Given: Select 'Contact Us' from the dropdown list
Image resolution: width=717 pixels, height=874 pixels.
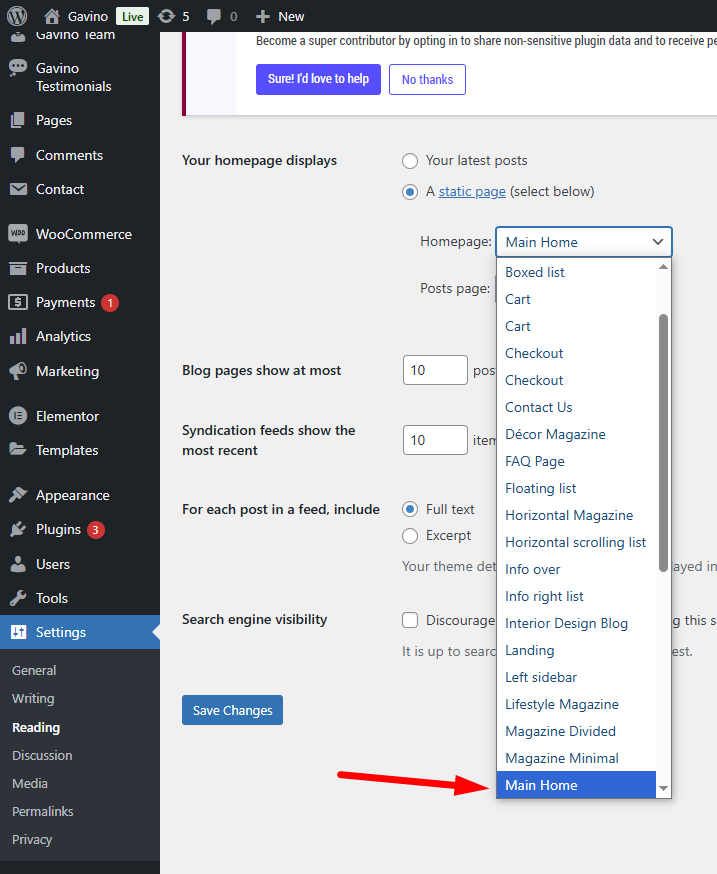Looking at the screenshot, I should point(539,407).
